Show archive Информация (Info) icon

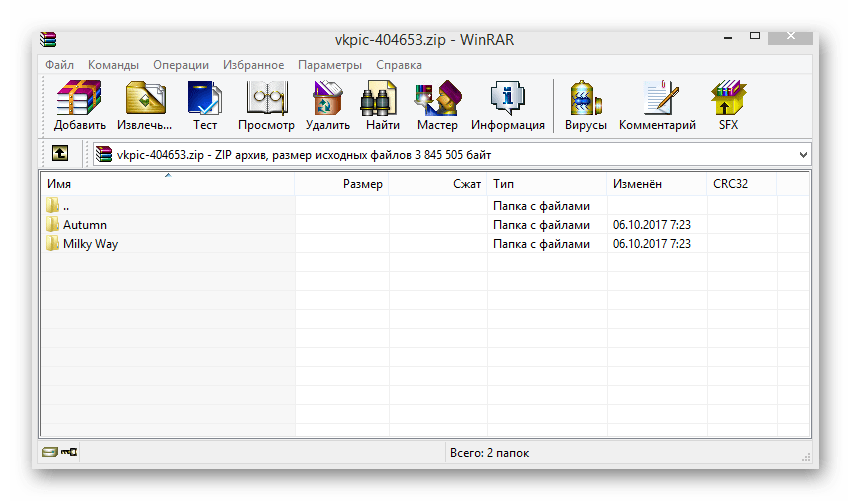coord(508,106)
